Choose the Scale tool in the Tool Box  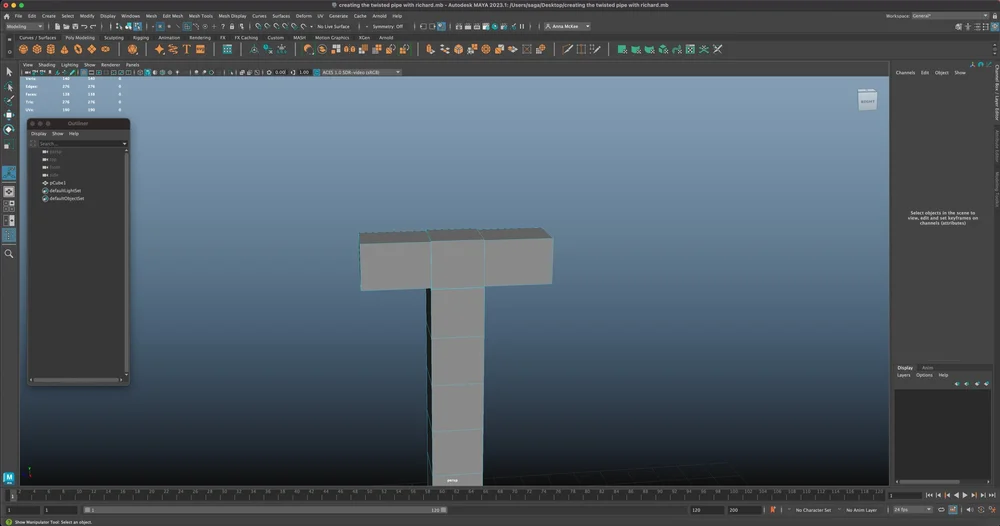(x=9, y=145)
